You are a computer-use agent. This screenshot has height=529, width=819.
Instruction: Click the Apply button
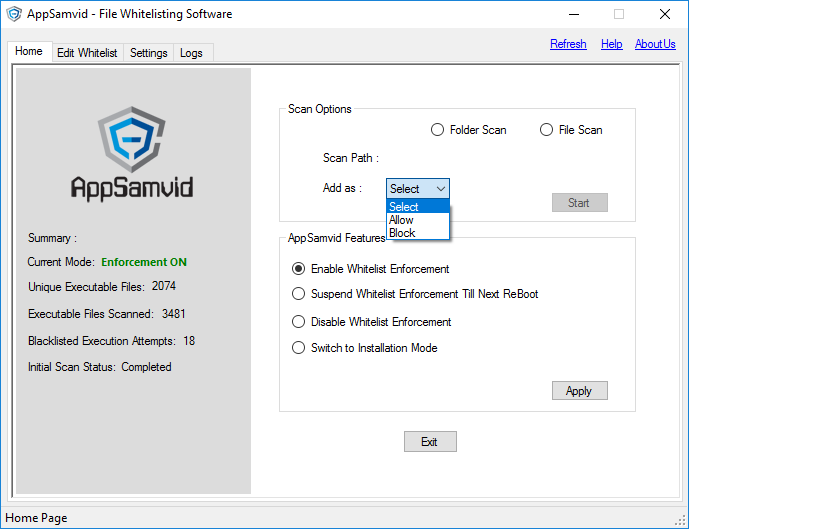click(x=580, y=391)
